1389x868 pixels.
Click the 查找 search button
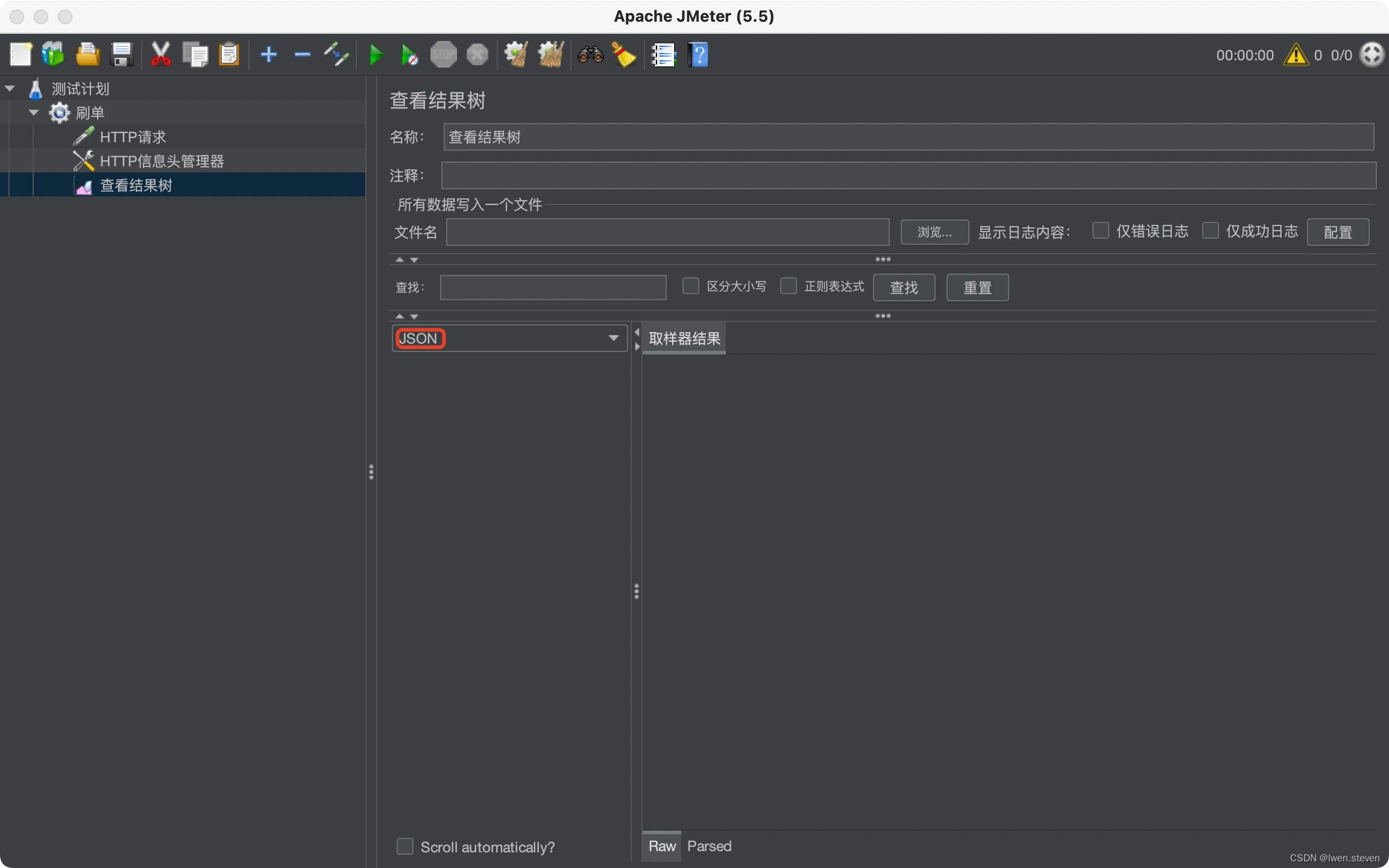coord(904,288)
